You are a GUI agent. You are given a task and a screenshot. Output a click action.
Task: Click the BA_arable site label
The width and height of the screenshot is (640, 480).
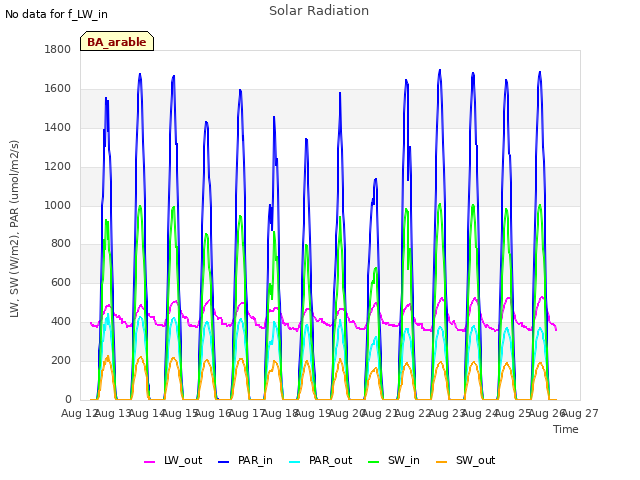[x=117, y=42]
